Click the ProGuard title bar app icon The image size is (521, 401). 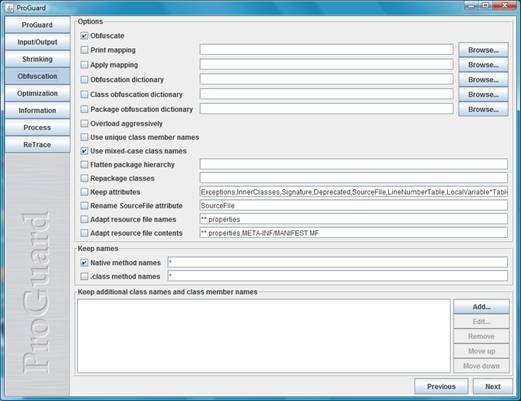pos(9,8)
